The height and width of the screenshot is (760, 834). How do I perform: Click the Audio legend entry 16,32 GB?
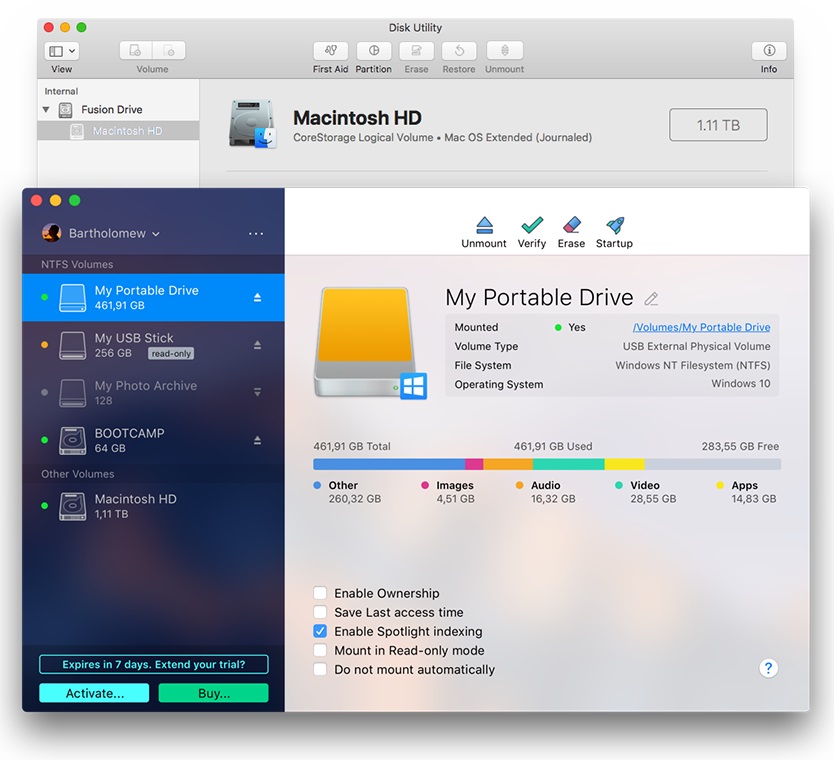click(x=546, y=492)
